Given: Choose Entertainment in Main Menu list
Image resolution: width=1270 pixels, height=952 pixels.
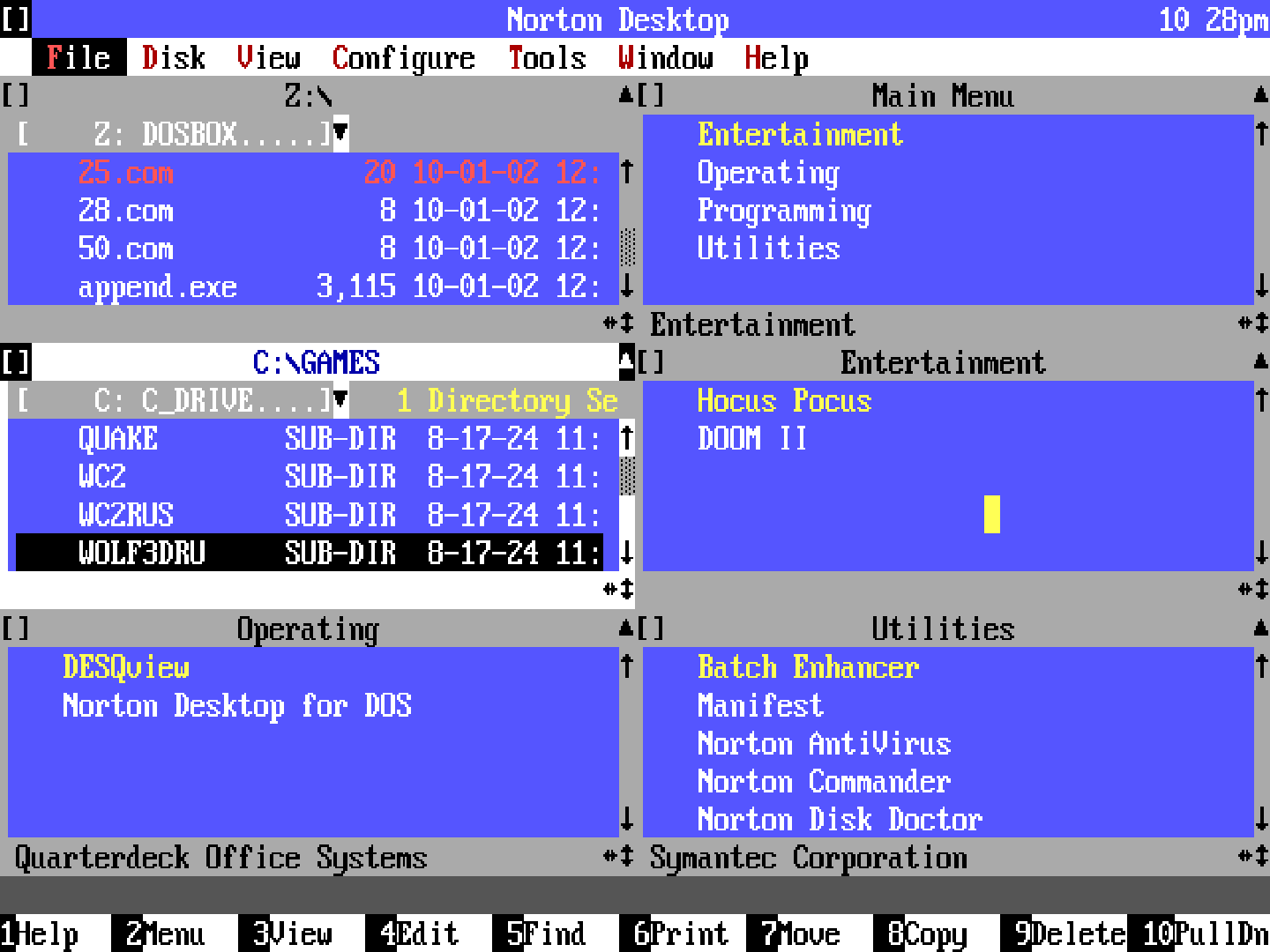Looking at the screenshot, I should (x=800, y=134).
